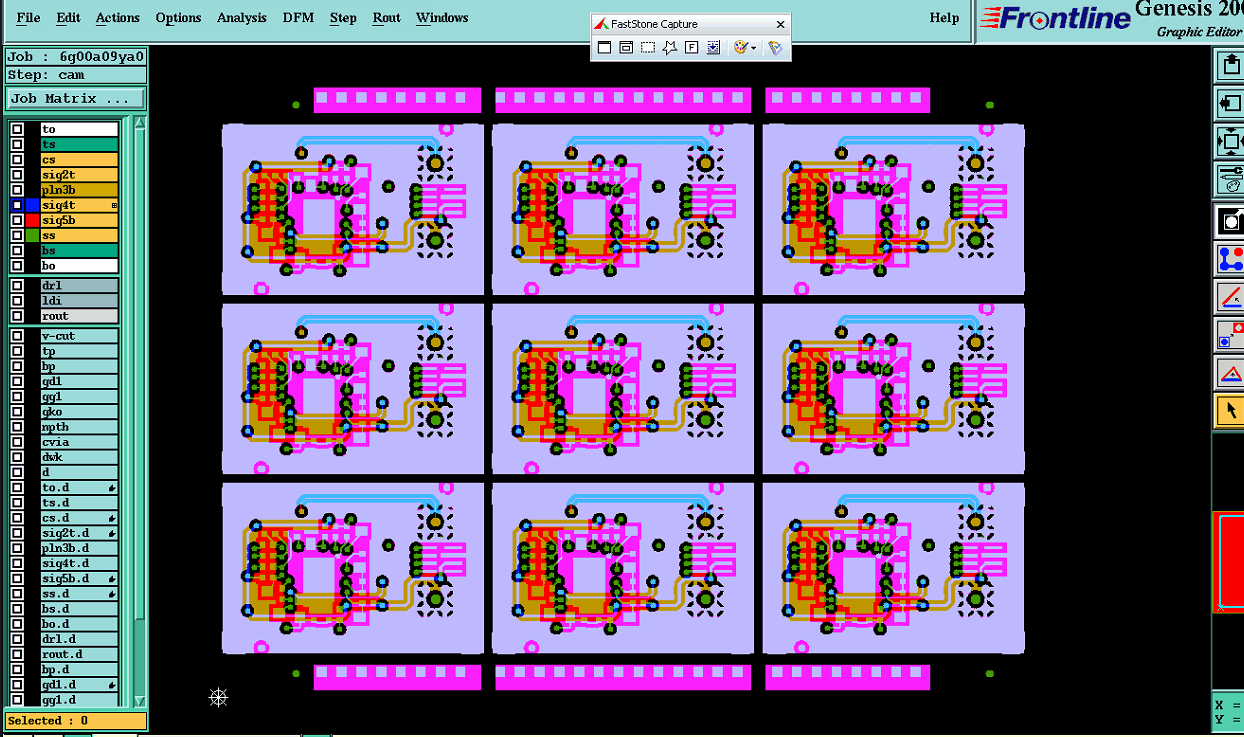Select the 'gko' layer name
The height and width of the screenshot is (737, 1244).
(x=79, y=412)
